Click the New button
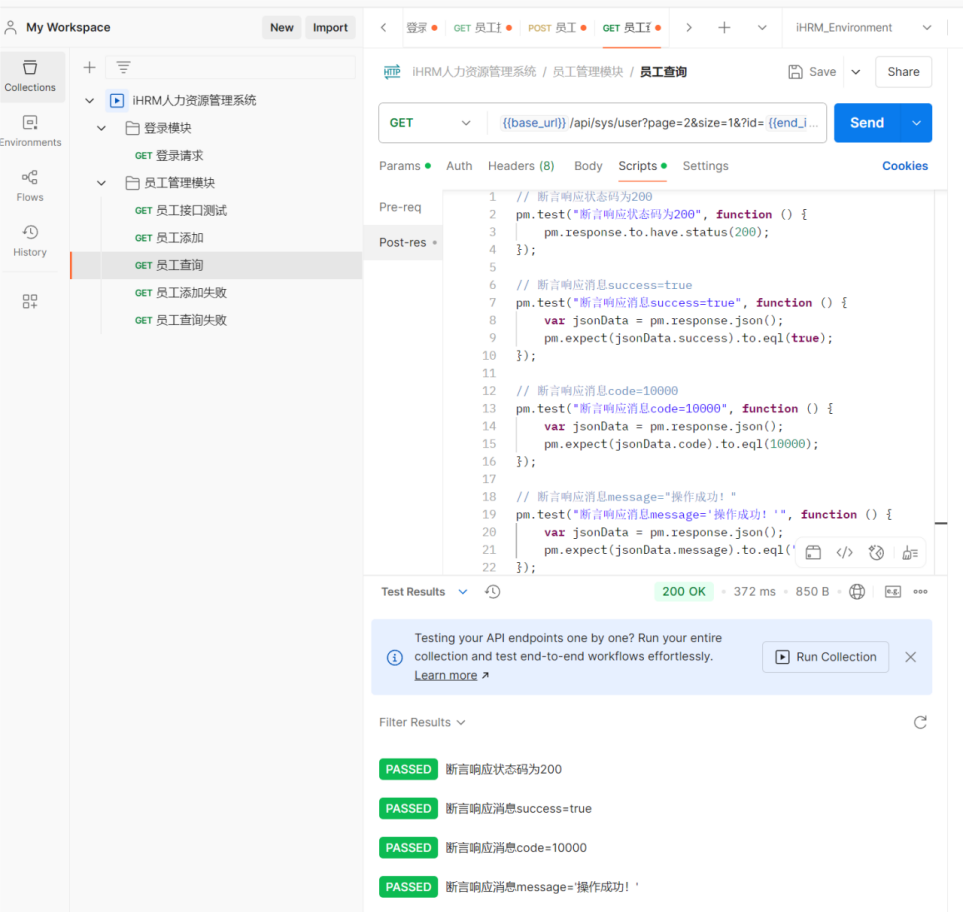This screenshot has width=964, height=913. click(282, 28)
